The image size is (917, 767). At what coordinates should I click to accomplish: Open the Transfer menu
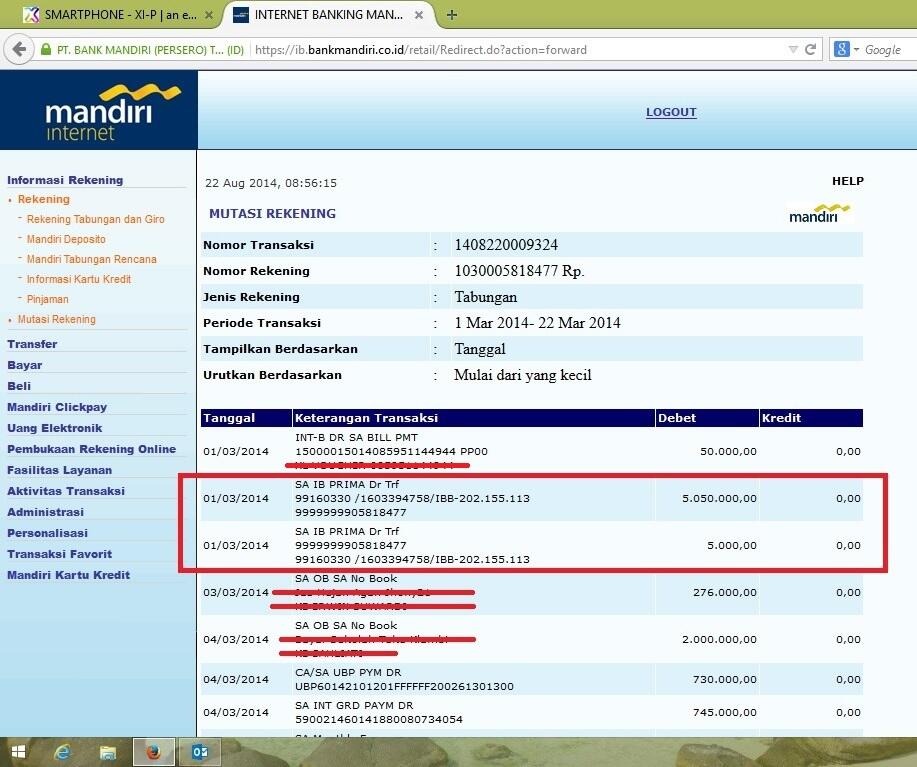tap(32, 344)
